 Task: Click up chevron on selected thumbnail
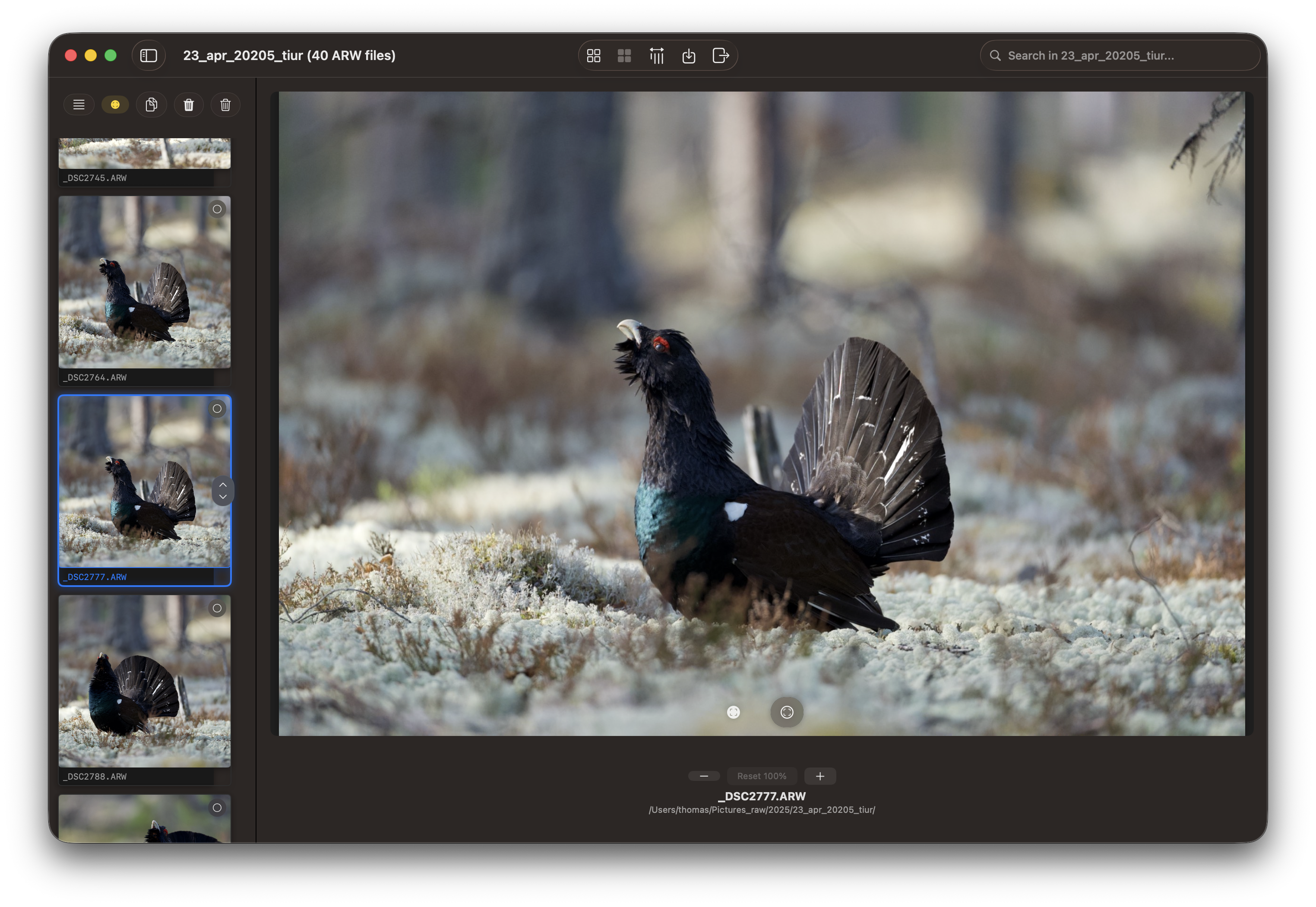click(x=223, y=484)
